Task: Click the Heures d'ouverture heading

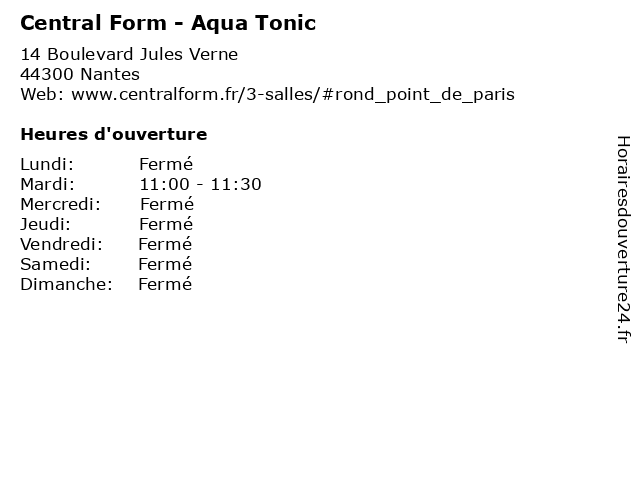Action: click(x=114, y=134)
